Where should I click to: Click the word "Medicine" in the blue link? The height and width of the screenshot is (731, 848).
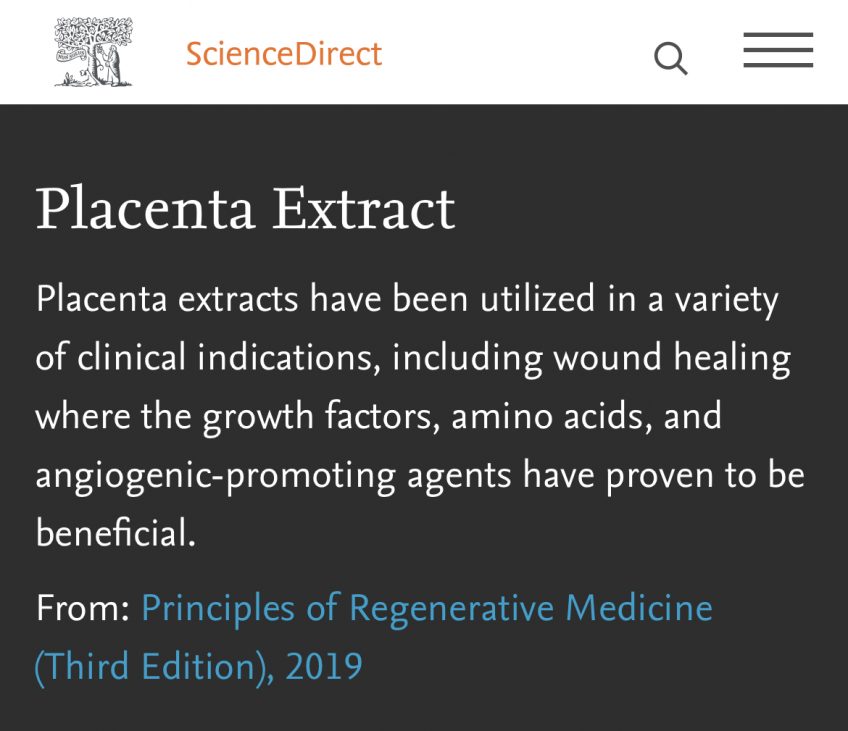point(639,608)
